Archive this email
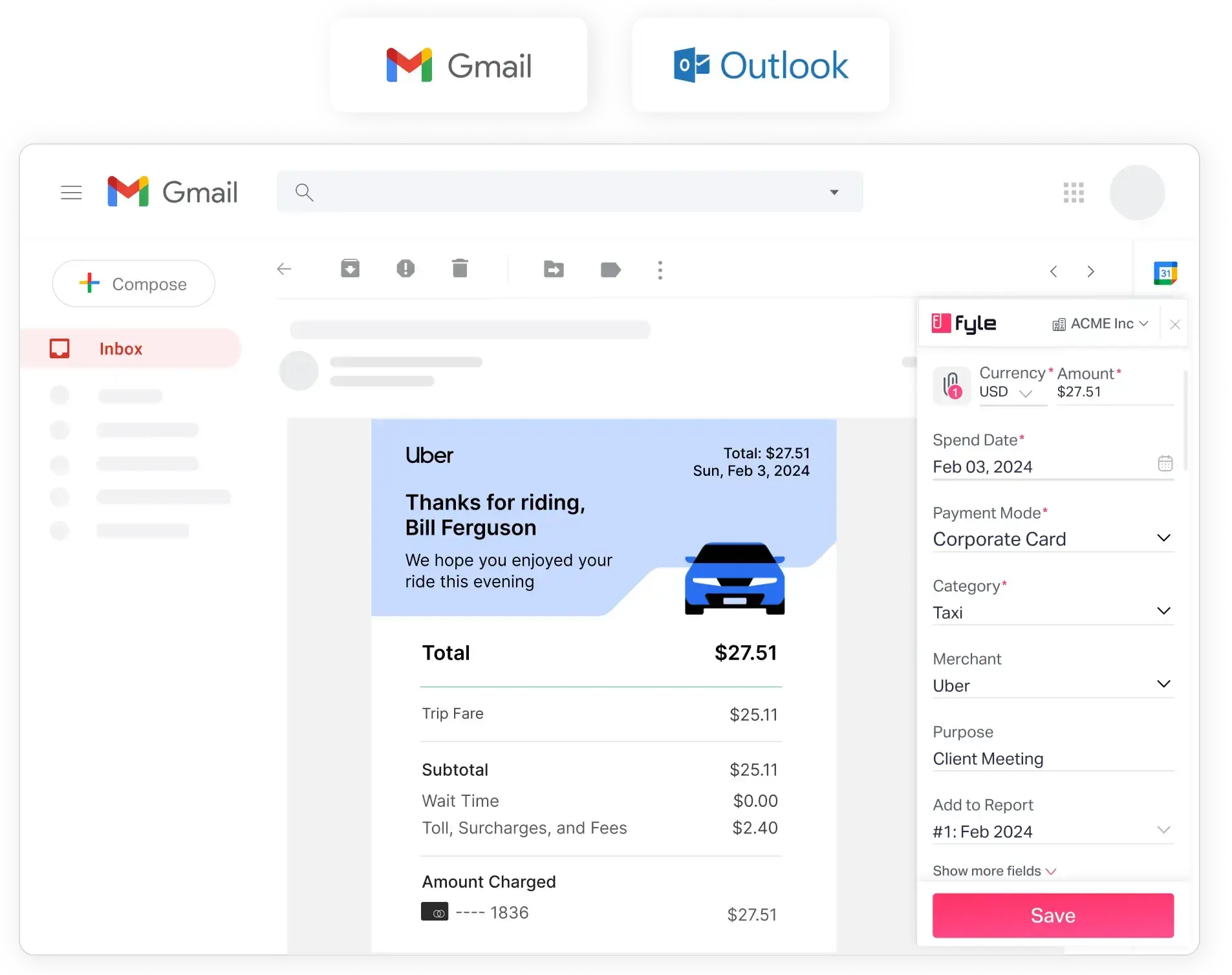1232x975 pixels. click(350, 268)
